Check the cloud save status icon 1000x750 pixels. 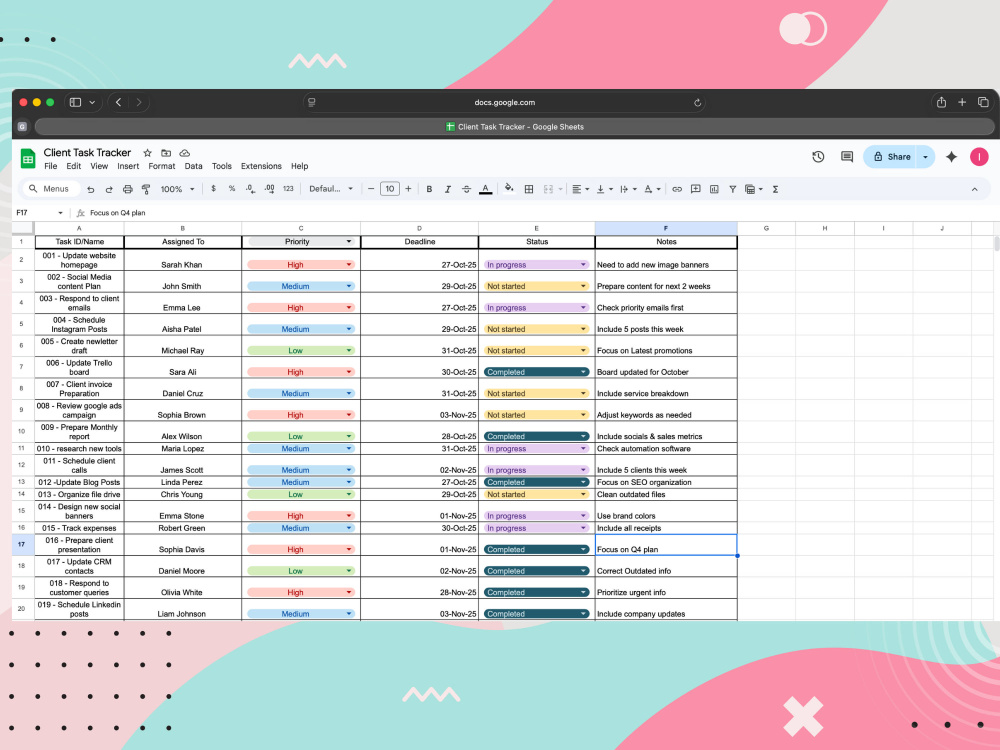(x=184, y=153)
